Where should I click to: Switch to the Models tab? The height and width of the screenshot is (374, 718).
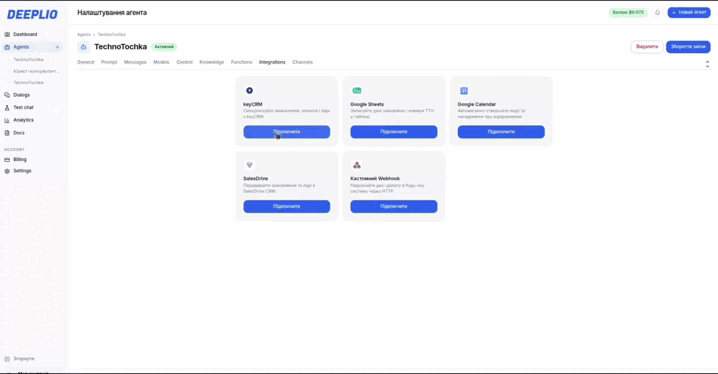[x=161, y=62]
